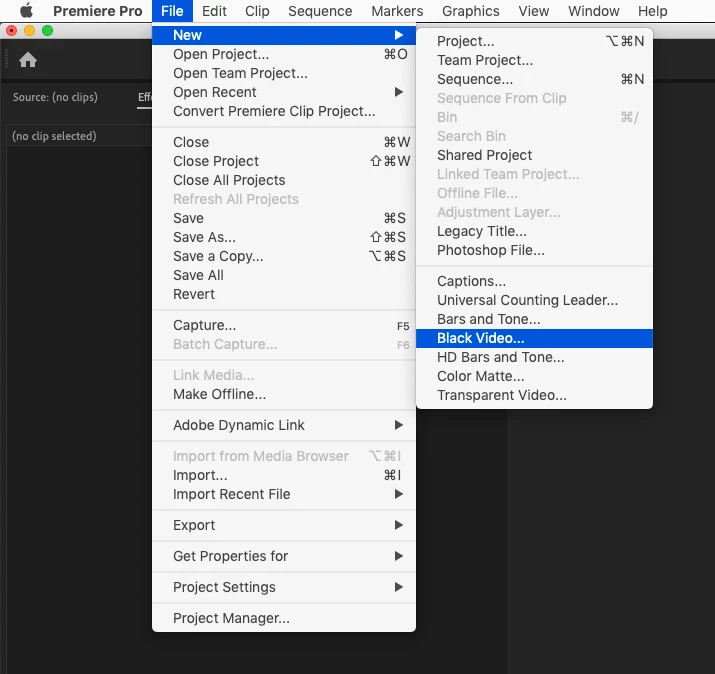
Task: Select Make Offline...
Action: click(284, 394)
